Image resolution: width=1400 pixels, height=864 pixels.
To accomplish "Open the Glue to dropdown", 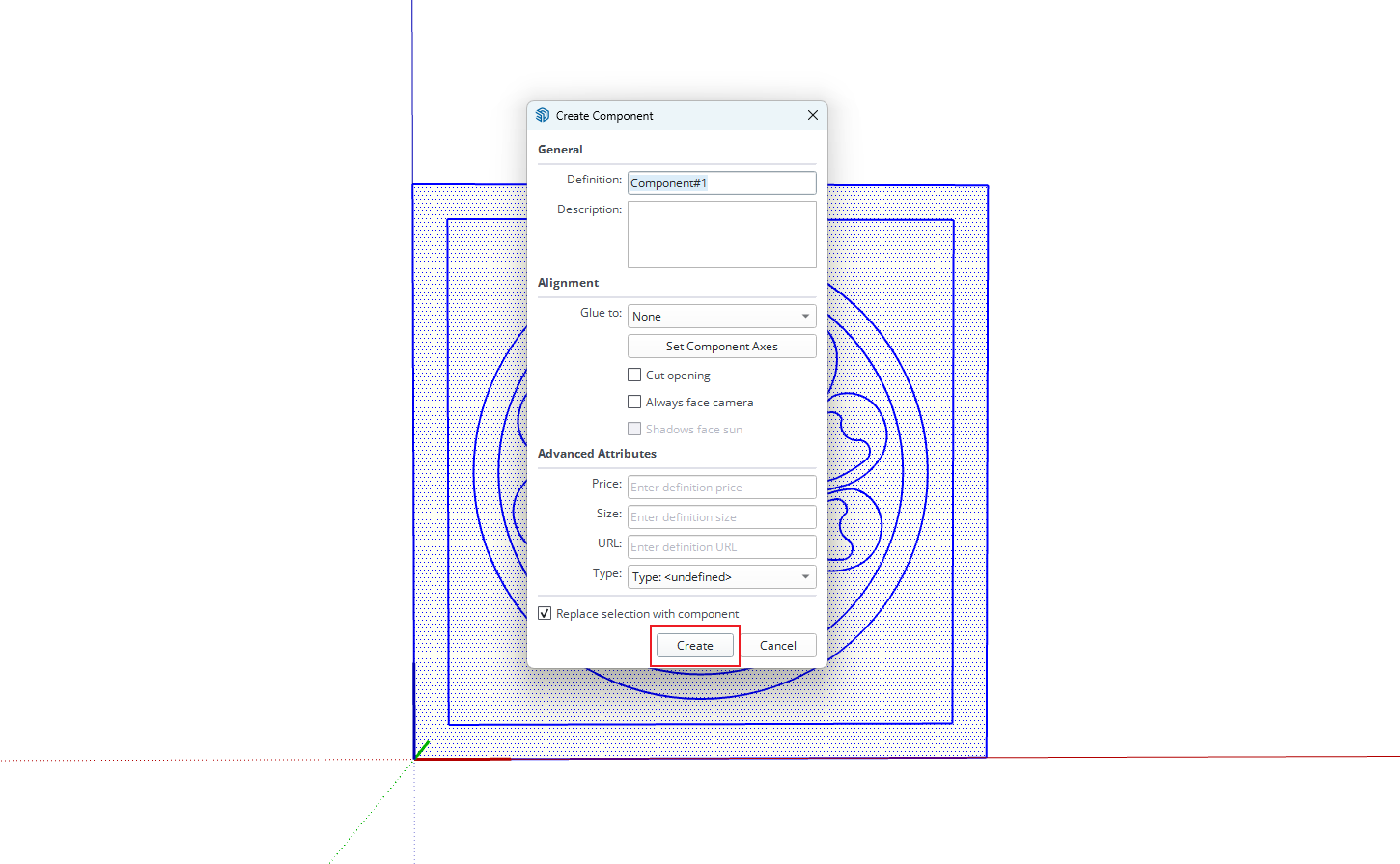I will click(721, 317).
